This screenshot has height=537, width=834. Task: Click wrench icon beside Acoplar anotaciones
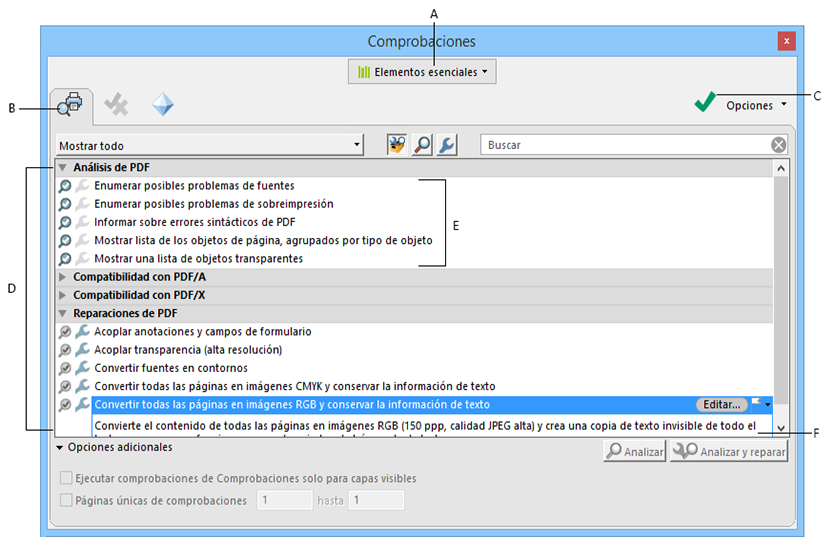pos(82,331)
